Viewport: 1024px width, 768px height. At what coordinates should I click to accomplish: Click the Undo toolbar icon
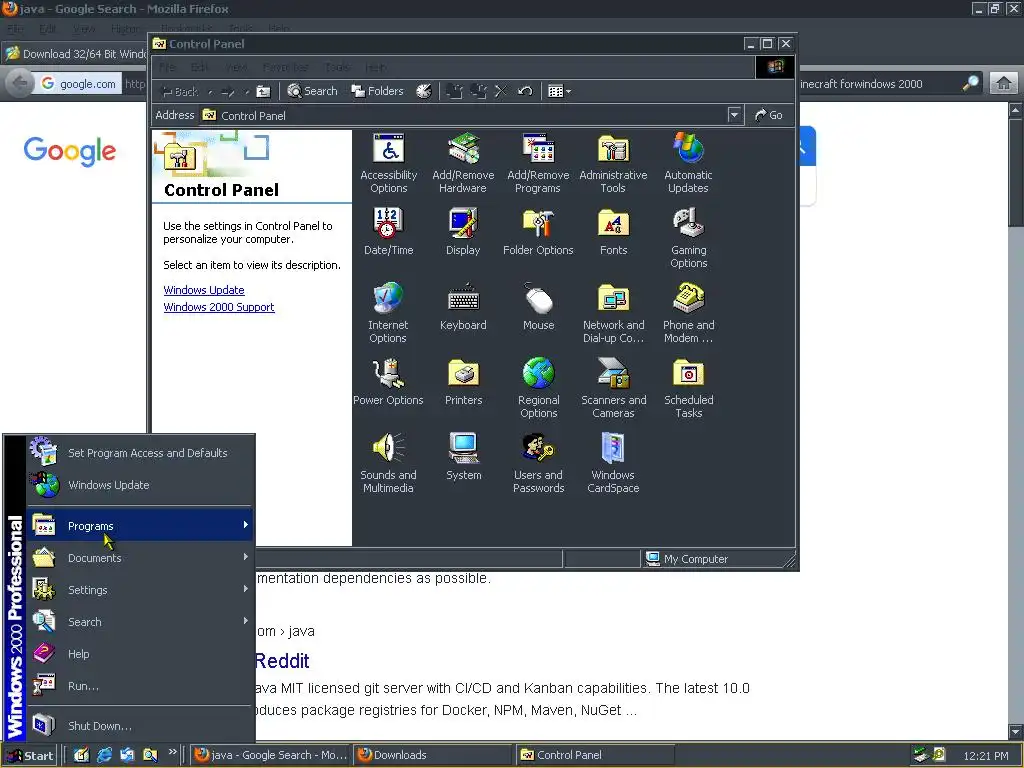pos(525,91)
